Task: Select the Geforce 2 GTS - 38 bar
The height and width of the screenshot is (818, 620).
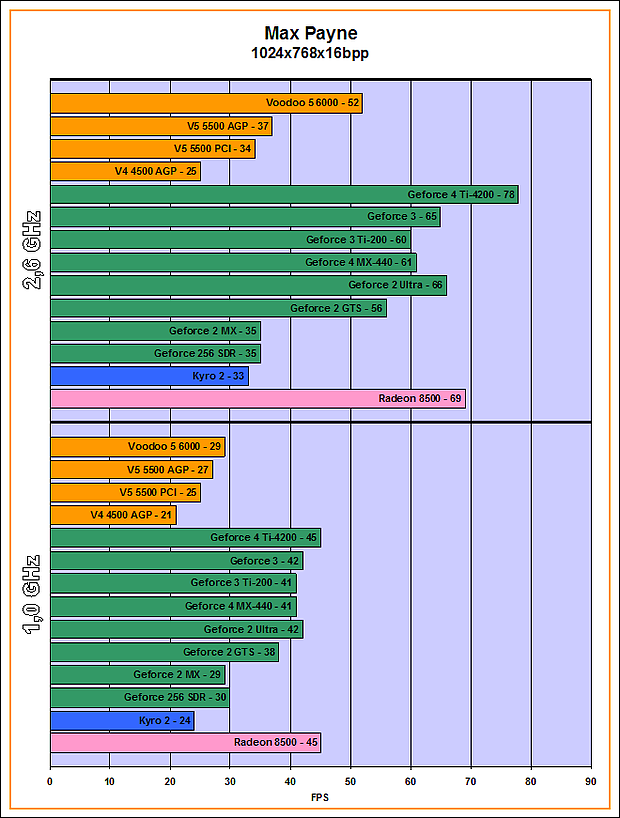Action: 164,652
